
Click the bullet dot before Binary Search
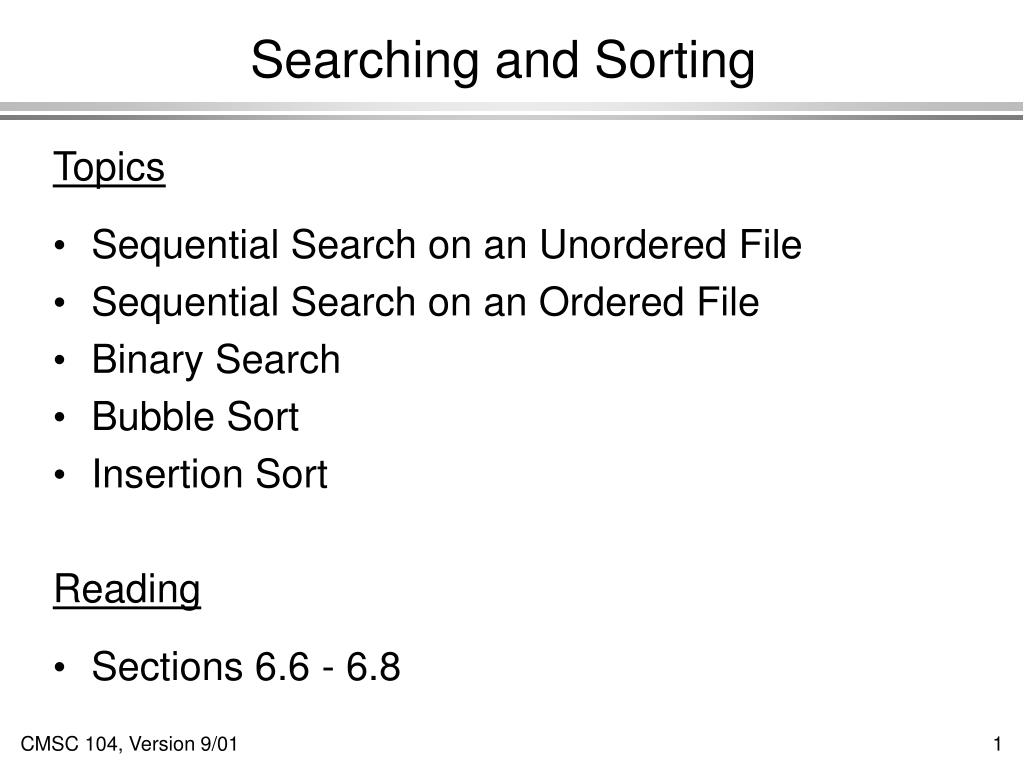click(60, 360)
